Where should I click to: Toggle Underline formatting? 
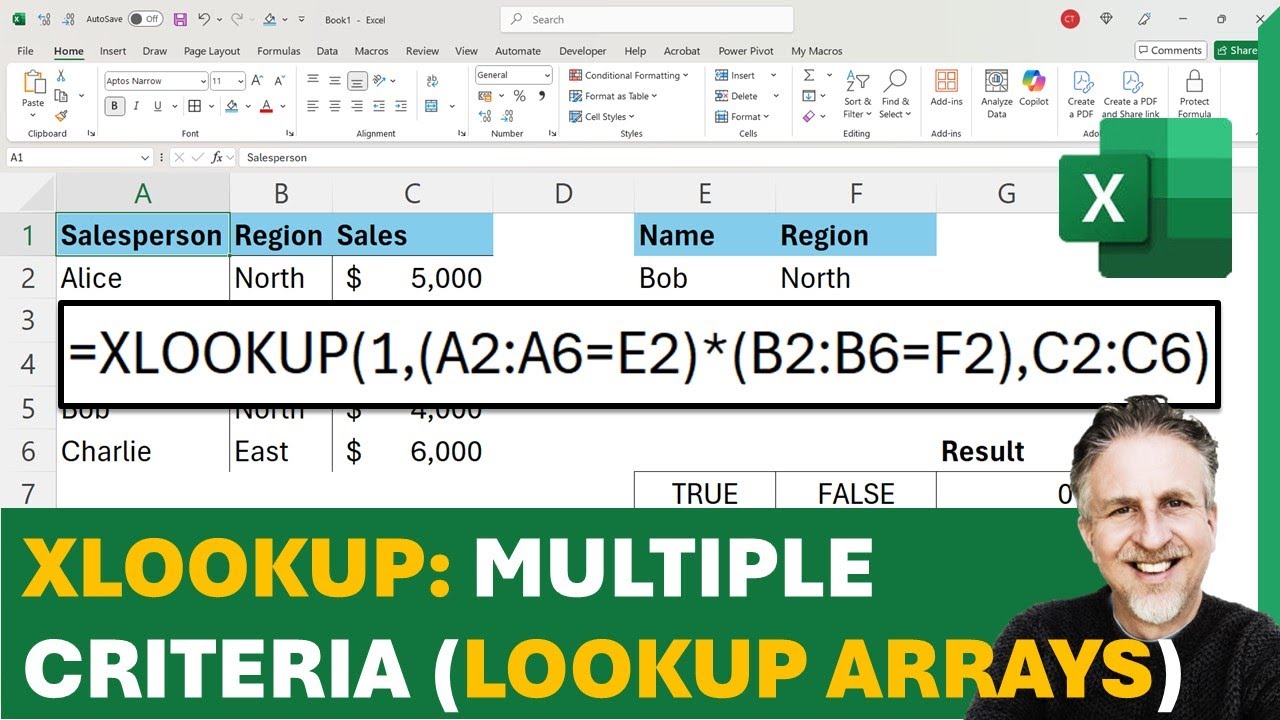156,106
